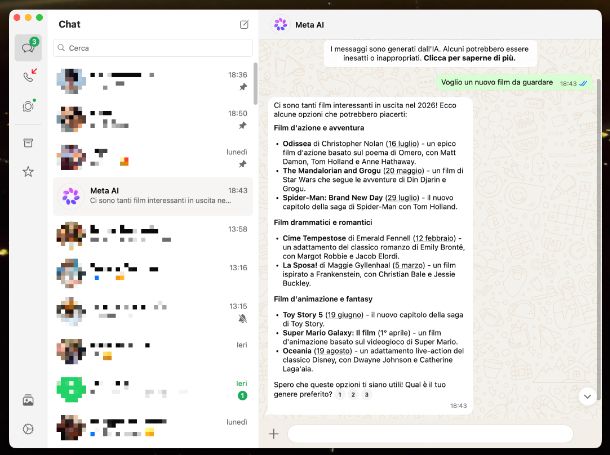The image size is (610, 455).
Task: Click the Meta AI avatar in chat list
Action: (71, 196)
